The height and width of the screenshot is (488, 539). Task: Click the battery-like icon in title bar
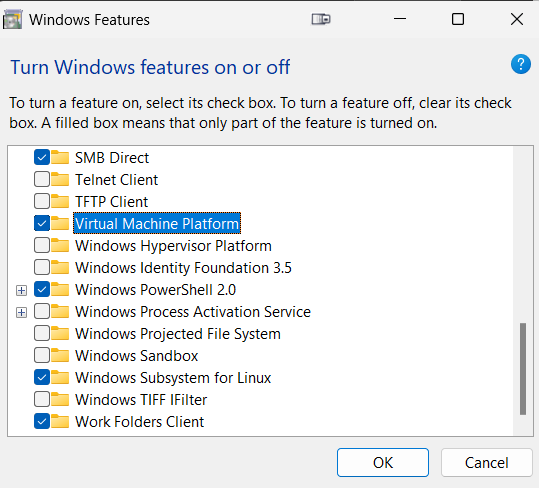pyautogui.click(x=321, y=19)
